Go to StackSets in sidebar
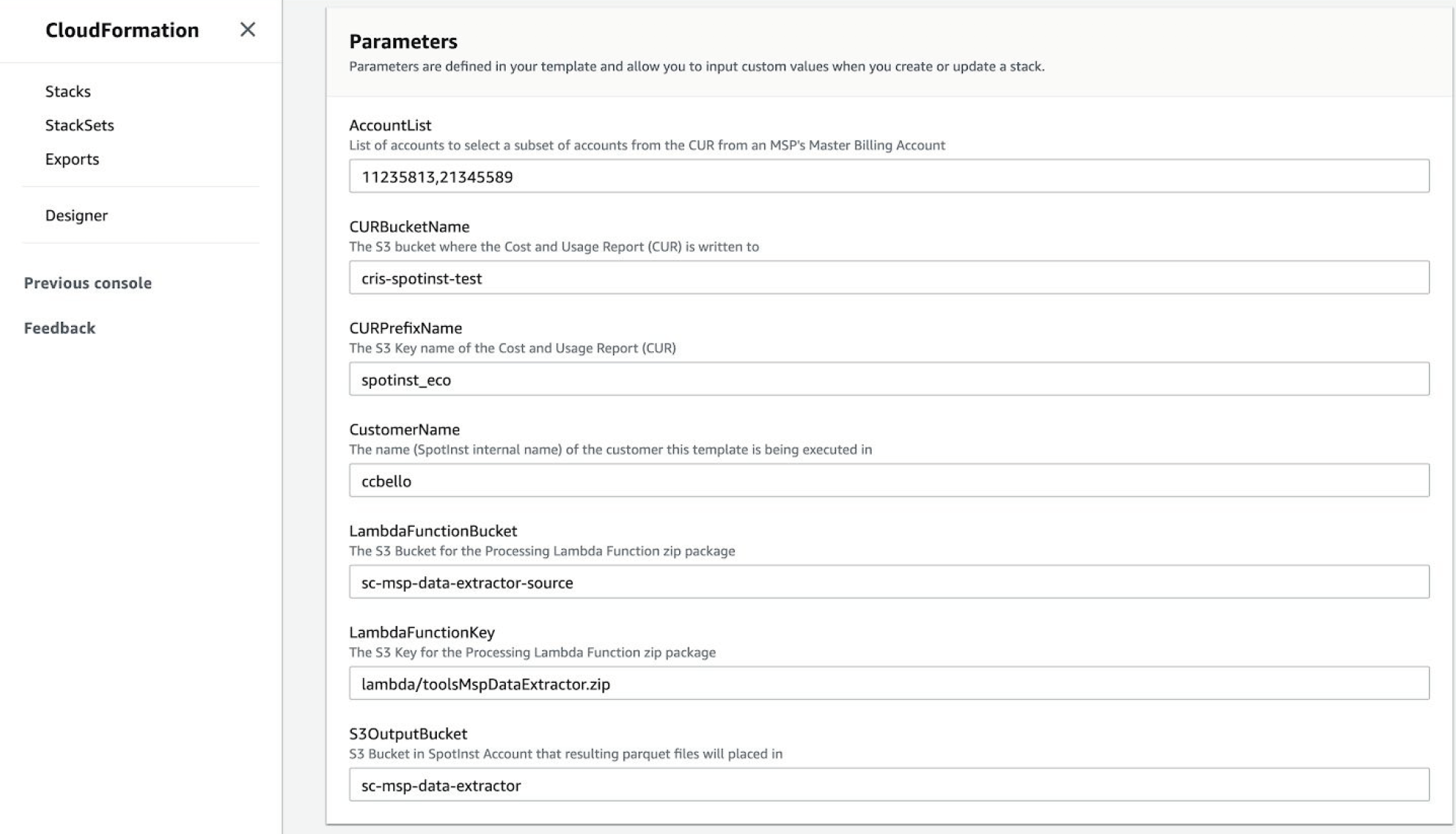The width and height of the screenshot is (1456, 834). pos(79,125)
